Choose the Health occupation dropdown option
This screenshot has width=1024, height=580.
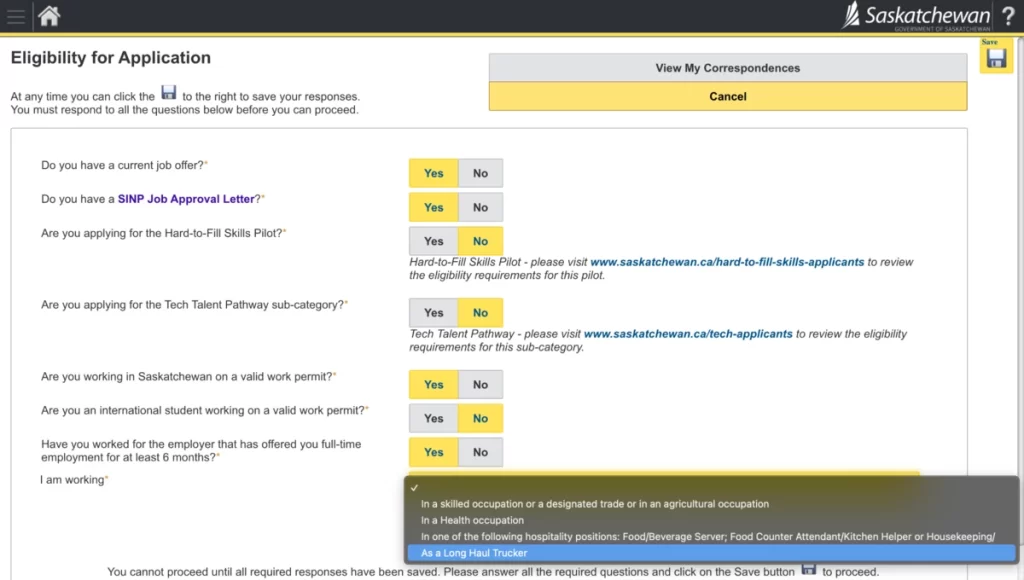click(472, 520)
